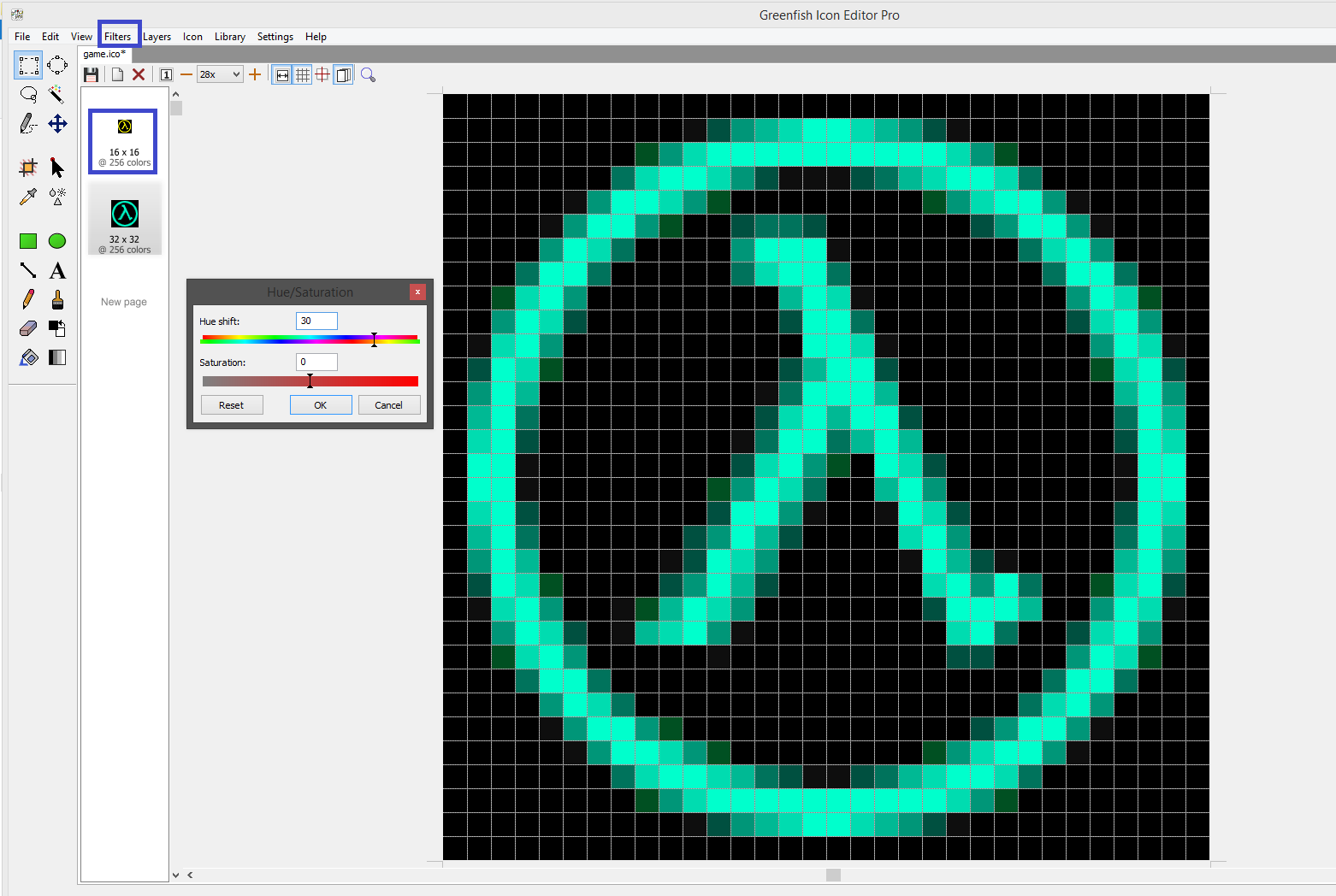Select the elliptical selection tool
1336x896 pixels.
(57, 65)
